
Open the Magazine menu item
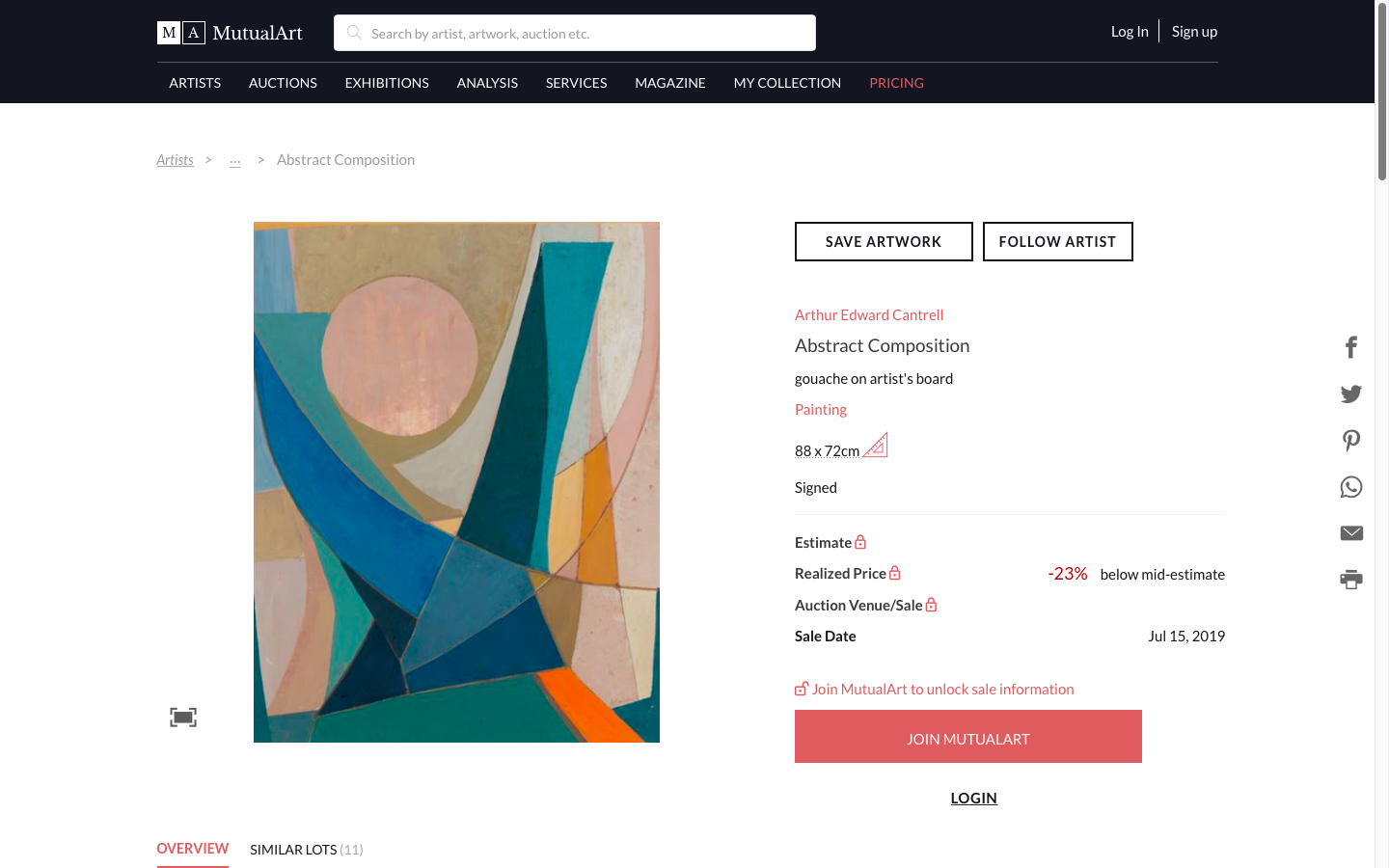(x=670, y=83)
